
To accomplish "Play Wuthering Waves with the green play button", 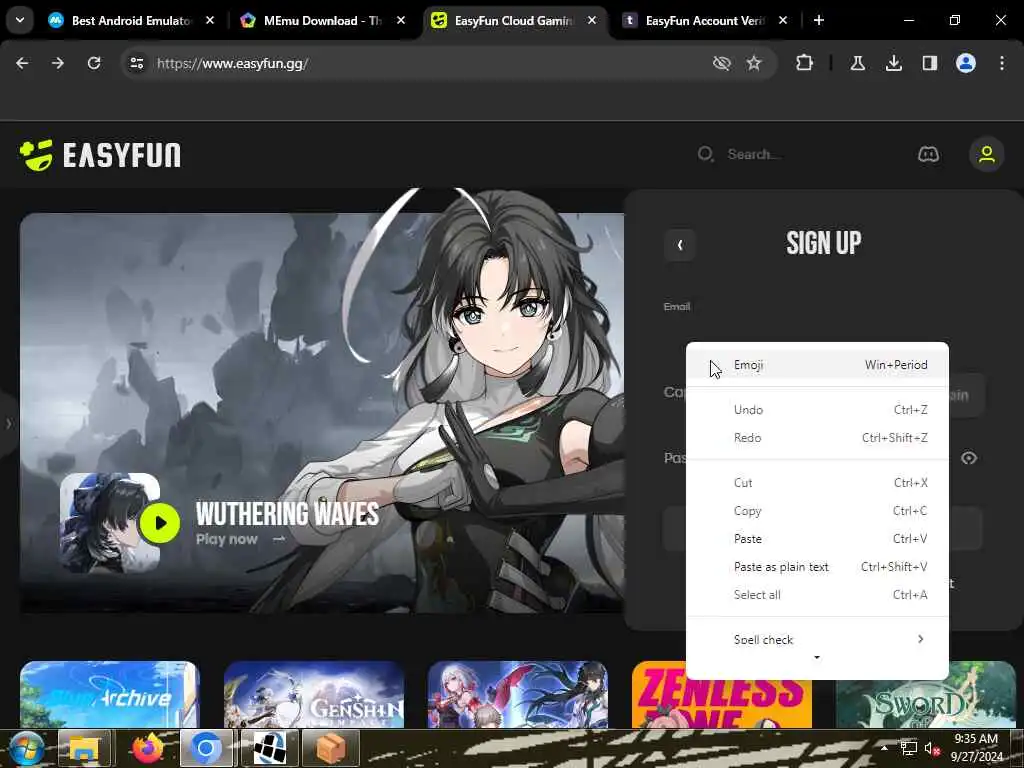I will point(159,523).
